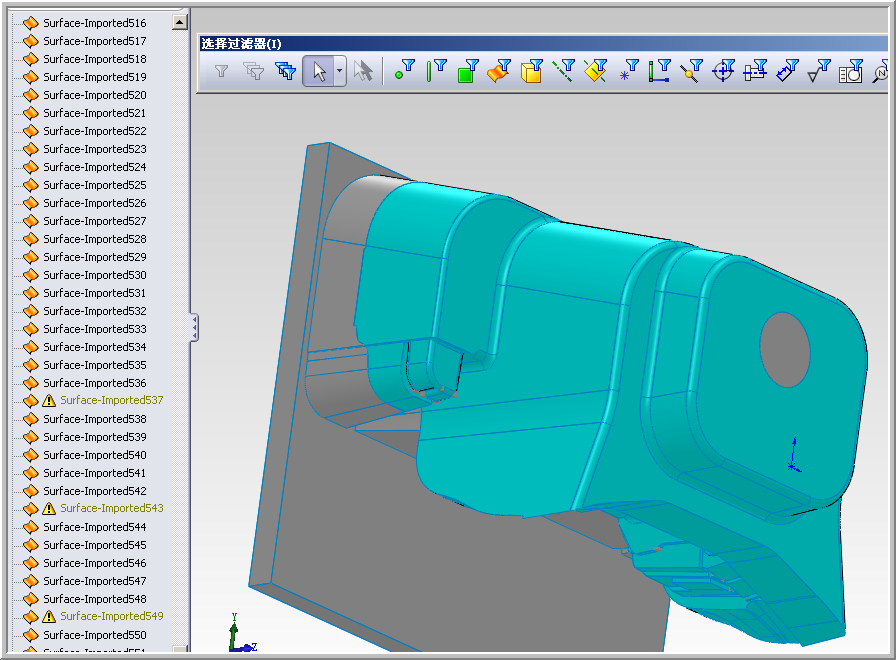Select Surface-Imported517 in feature tree
The width and height of the screenshot is (896, 660).
coord(95,41)
